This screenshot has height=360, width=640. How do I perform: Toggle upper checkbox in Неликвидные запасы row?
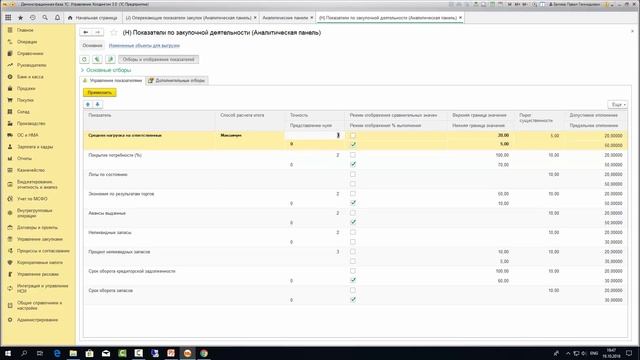click(x=353, y=232)
